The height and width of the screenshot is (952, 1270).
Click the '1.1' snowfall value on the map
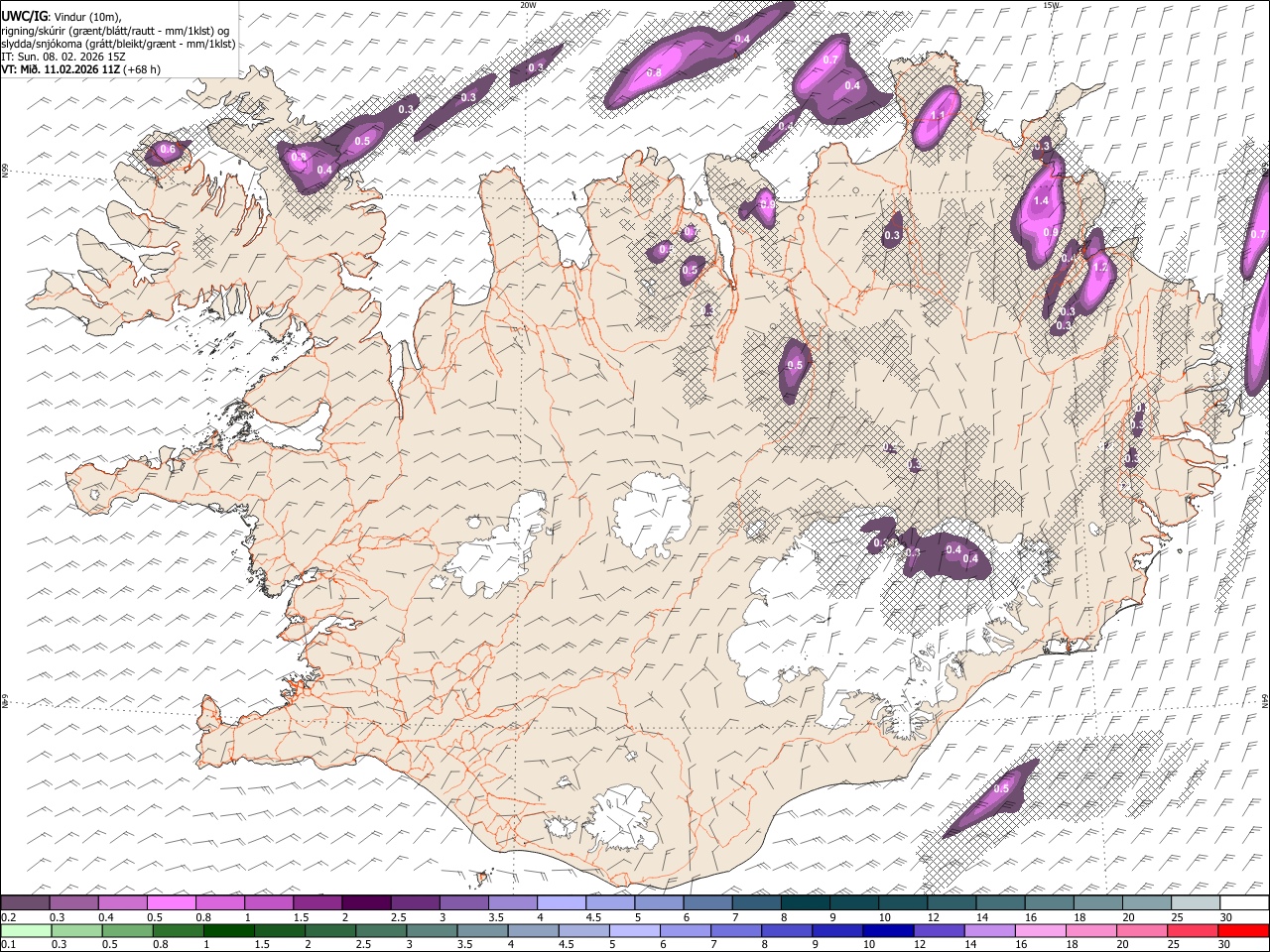click(938, 116)
